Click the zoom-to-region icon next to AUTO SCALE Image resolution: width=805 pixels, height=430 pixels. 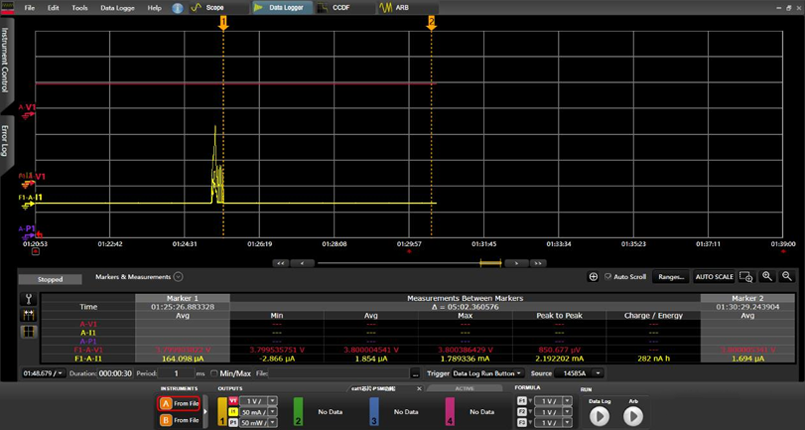coord(745,276)
